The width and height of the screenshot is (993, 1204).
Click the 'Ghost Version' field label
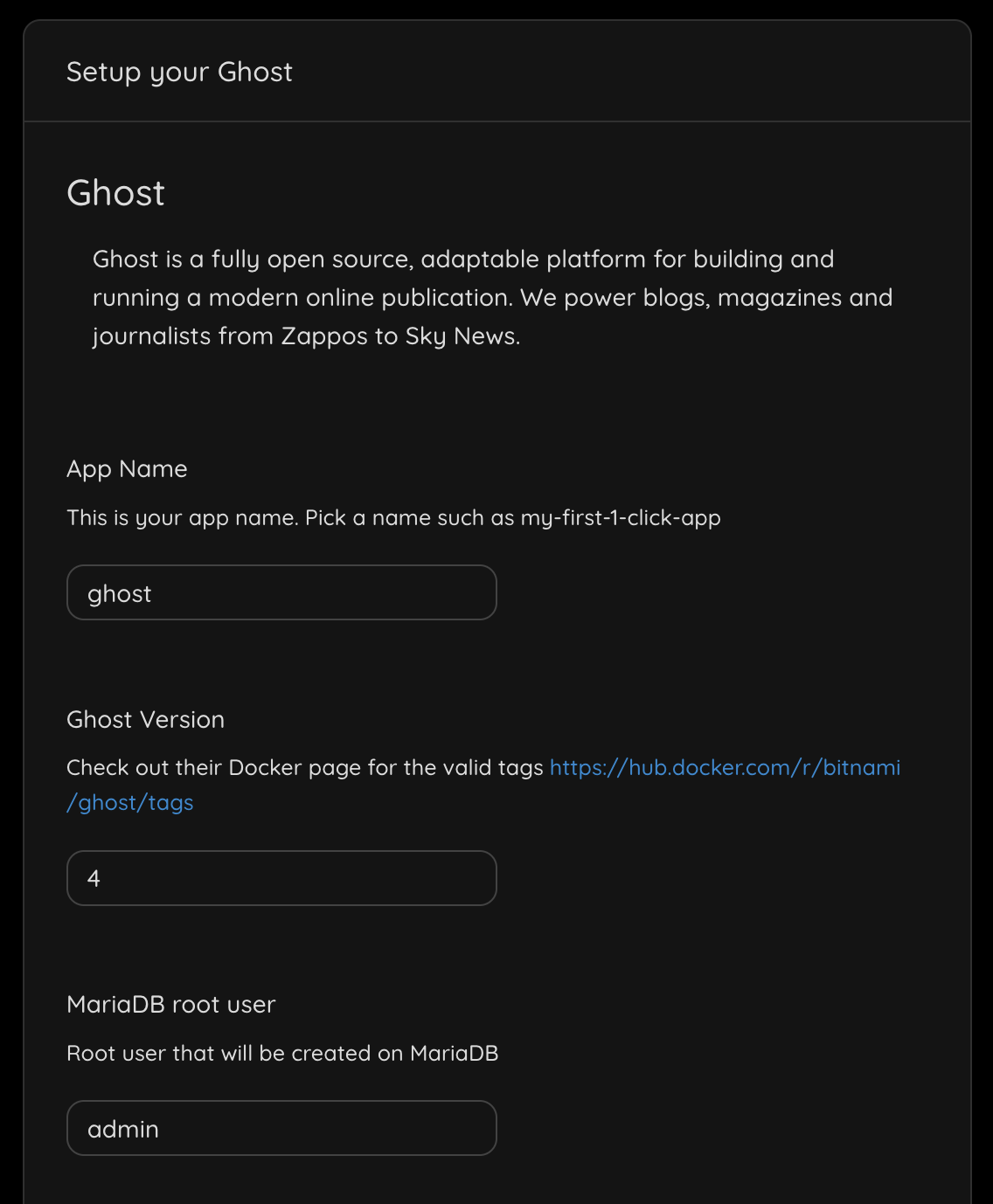tap(146, 719)
